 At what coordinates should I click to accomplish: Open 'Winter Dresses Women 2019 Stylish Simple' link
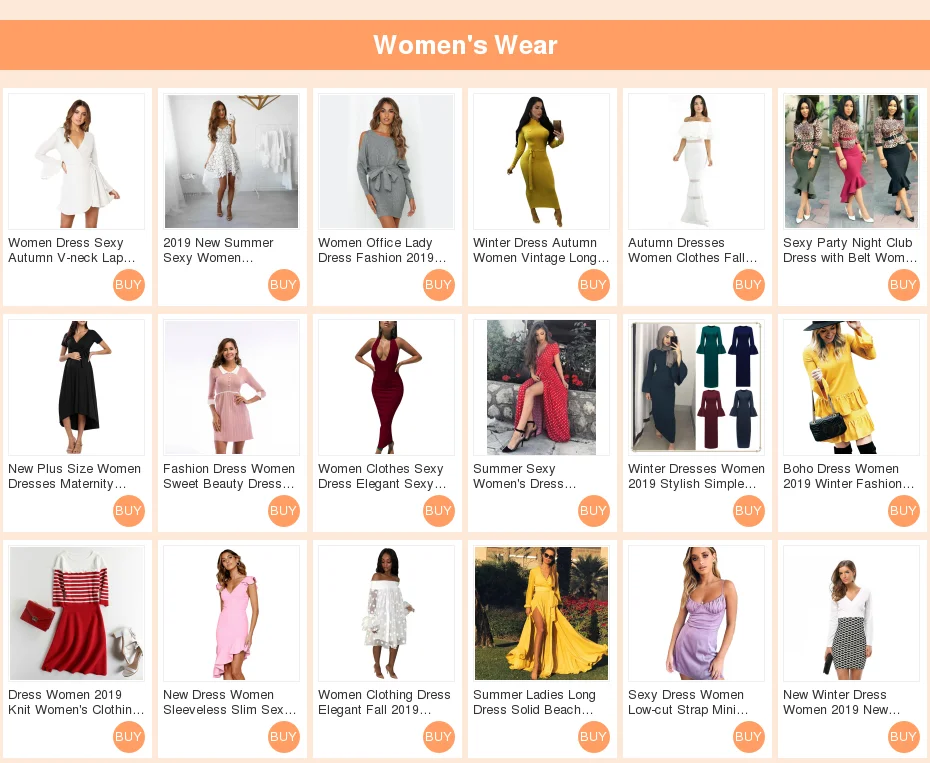tap(696, 476)
